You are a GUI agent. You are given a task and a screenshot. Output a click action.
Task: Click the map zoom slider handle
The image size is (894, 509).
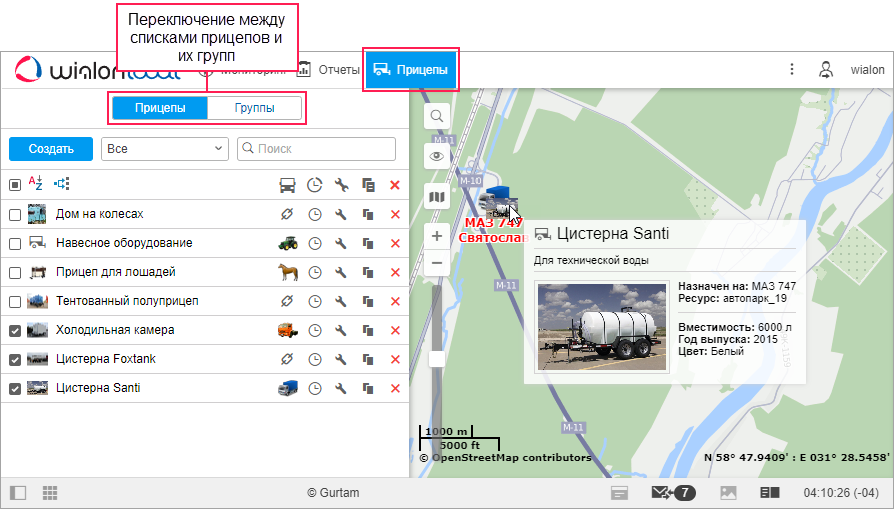coord(437,359)
